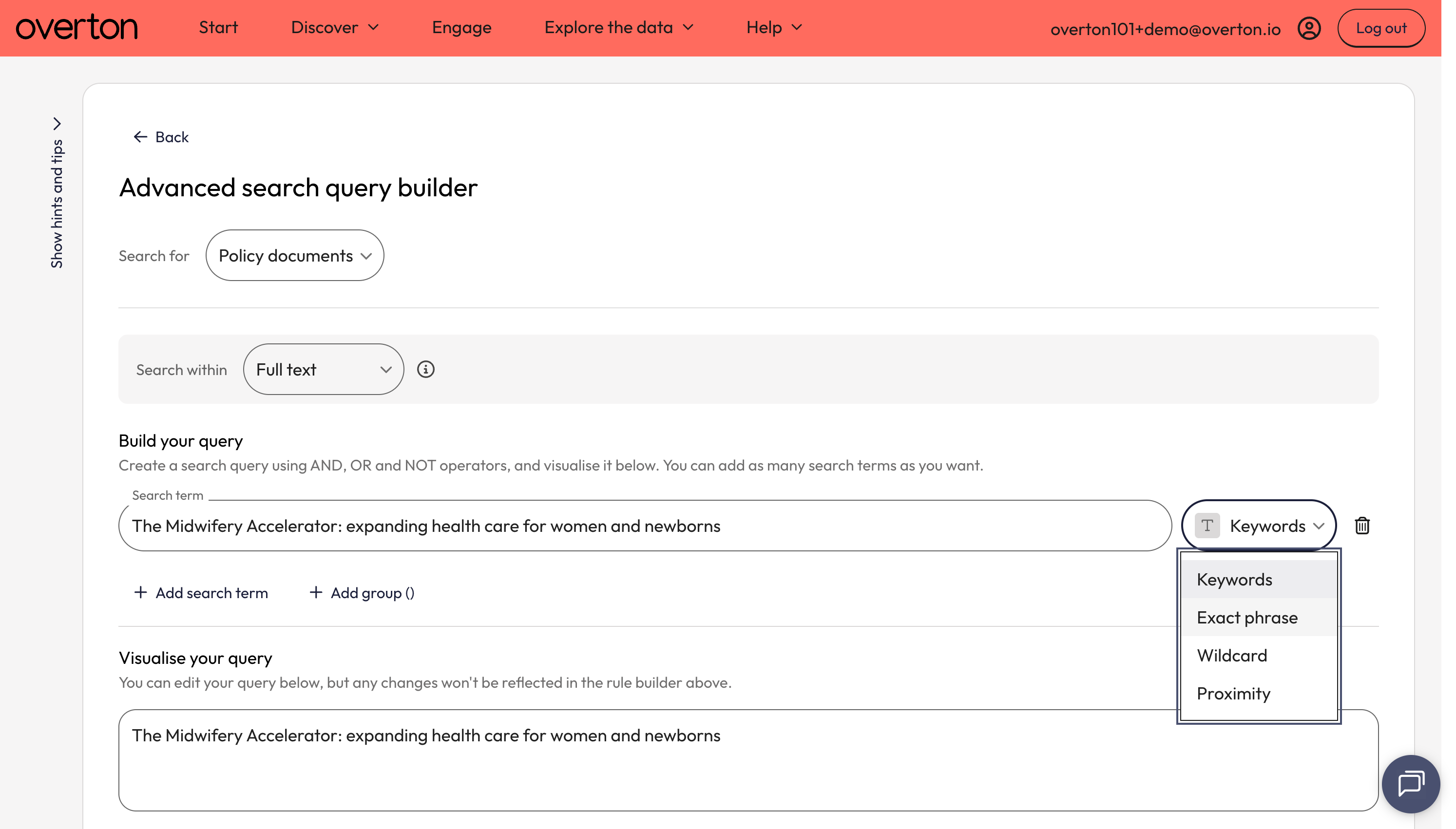Delete search term with trash icon
This screenshot has width=1456, height=829.
click(1361, 526)
